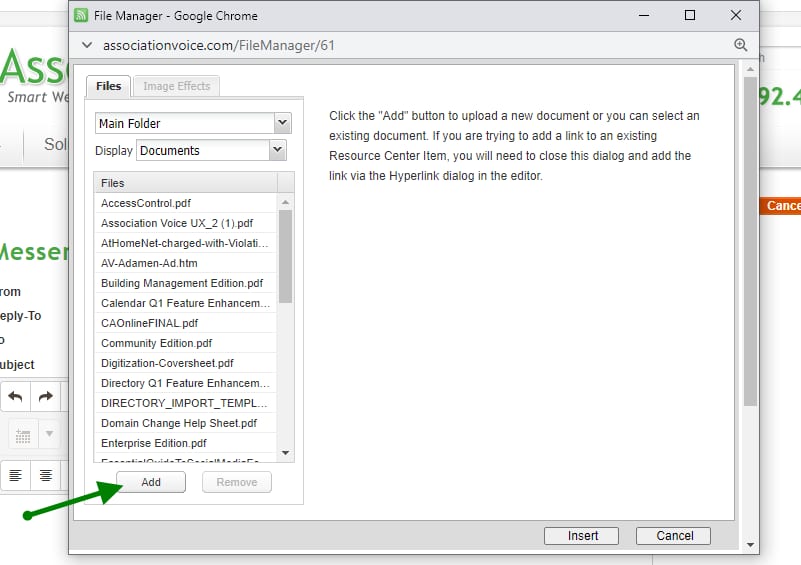Viewport: 801px width, 565px height.
Task: Select Community Edition.pdf
Action: click(186, 343)
